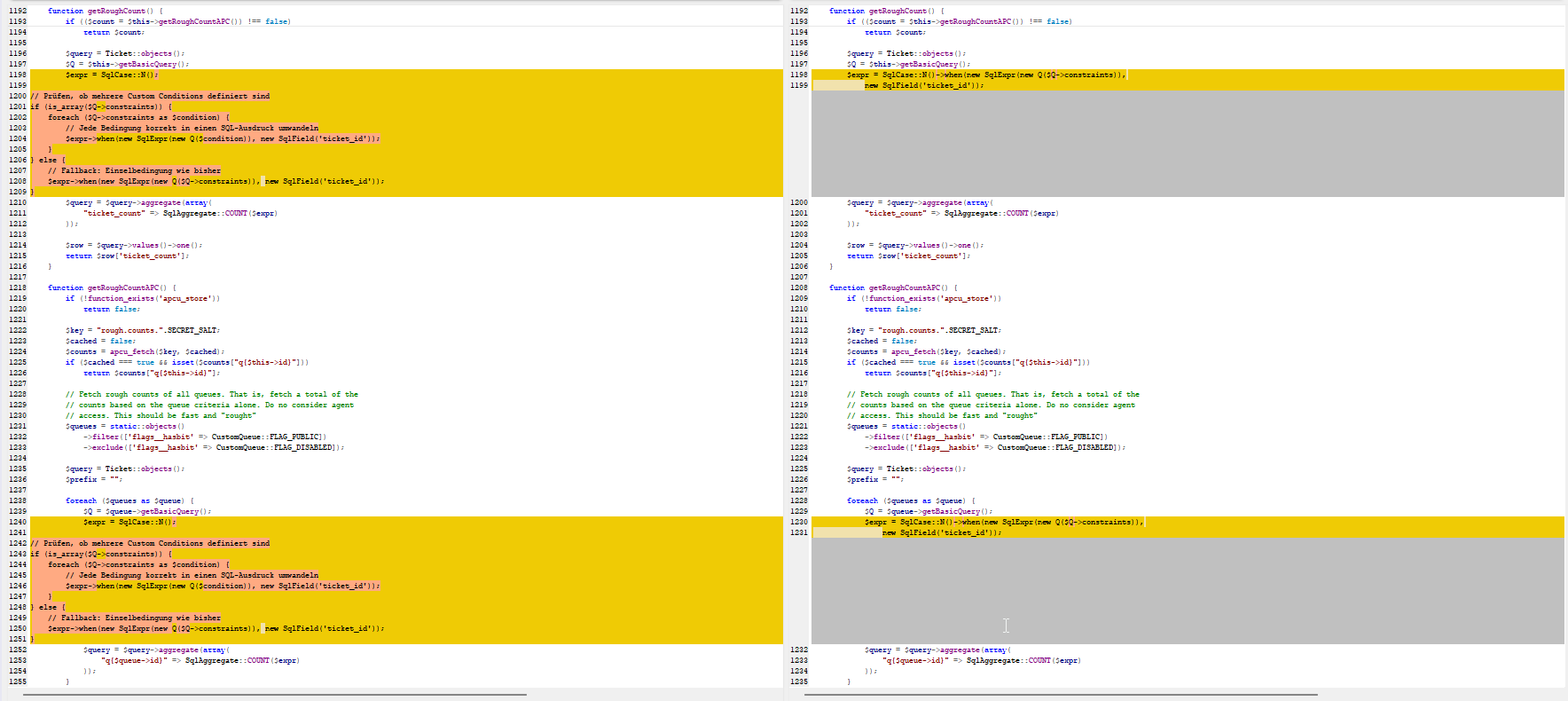
Task: Click right pane line 1192 'function getRoughCount()'
Action: click(886, 11)
